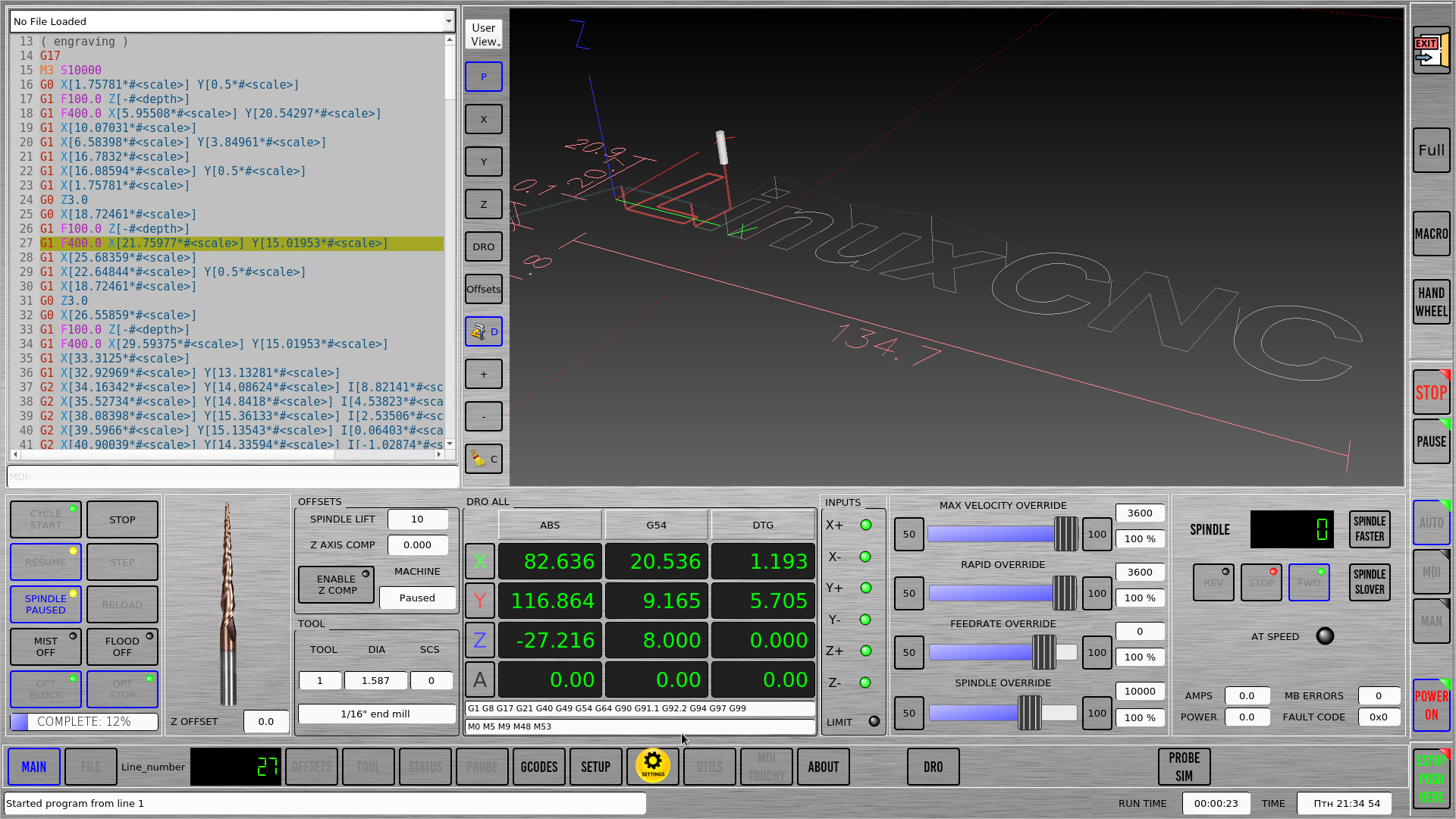This screenshot has height=819, width=1456.
Task: Click the X axis DRO label button
Action: click(x=480, y=561)
